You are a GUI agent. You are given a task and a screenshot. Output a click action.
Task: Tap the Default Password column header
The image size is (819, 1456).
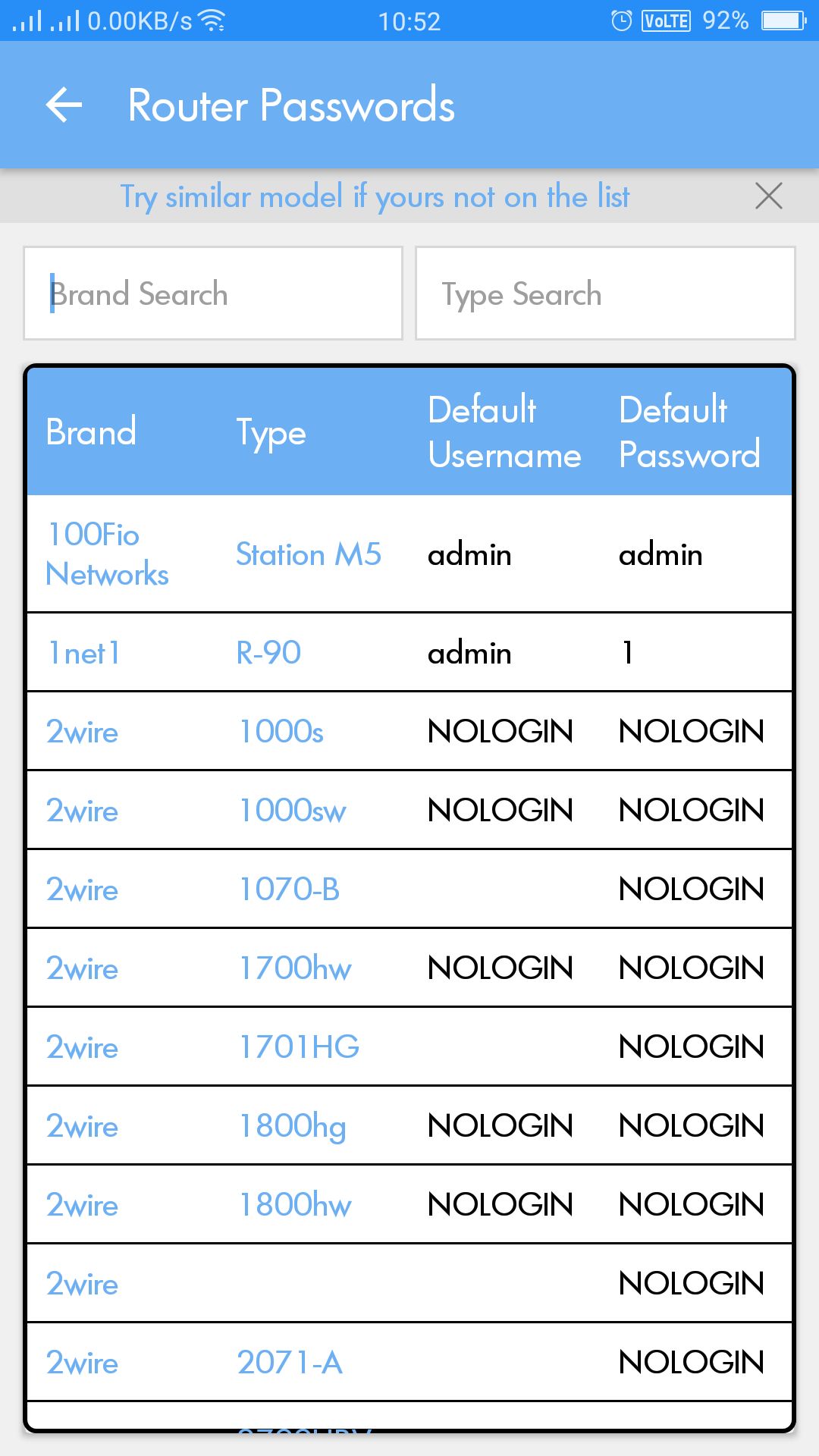pos(689,432)
